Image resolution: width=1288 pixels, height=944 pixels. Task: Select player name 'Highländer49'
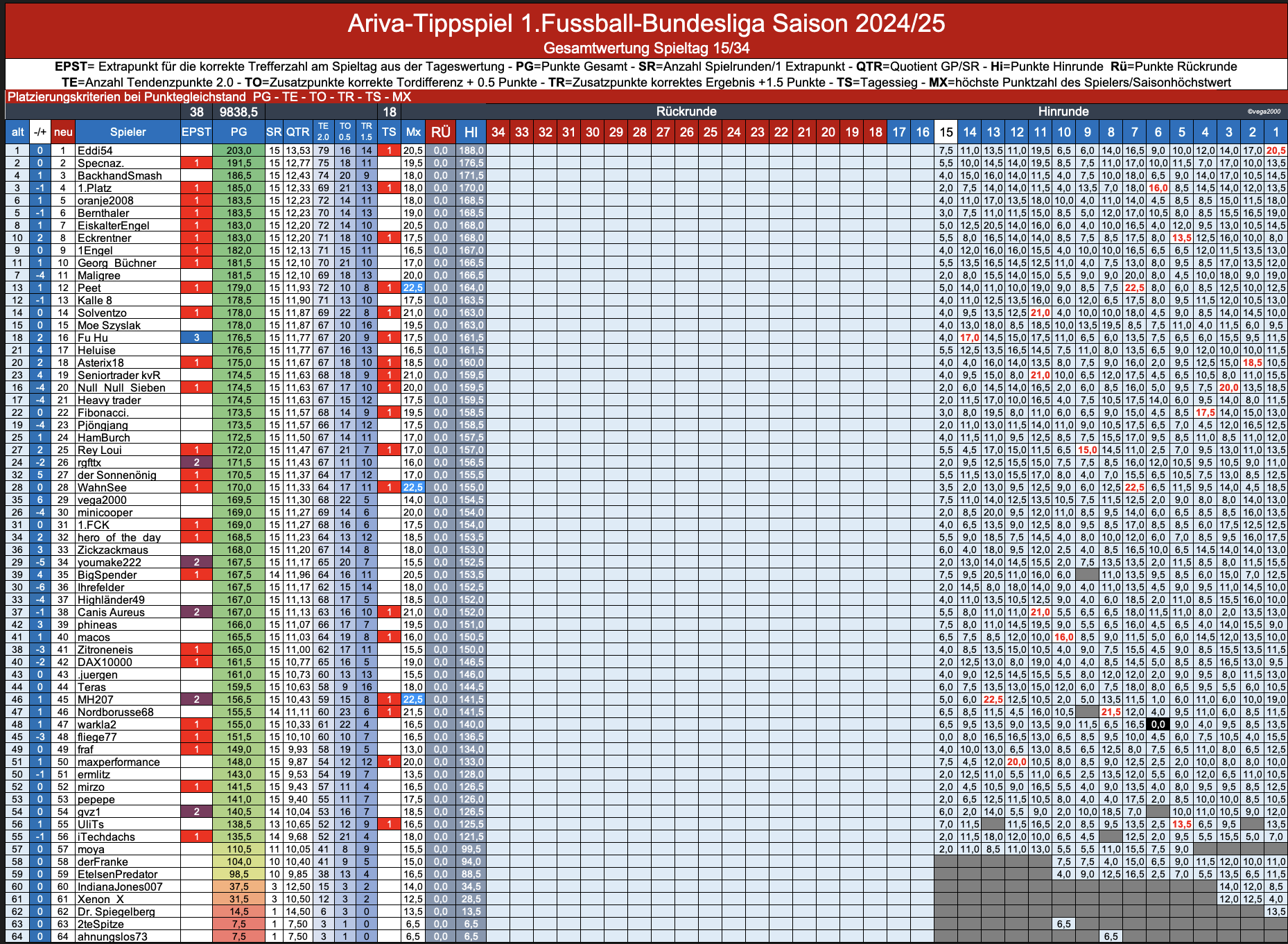tap(111, 600)
